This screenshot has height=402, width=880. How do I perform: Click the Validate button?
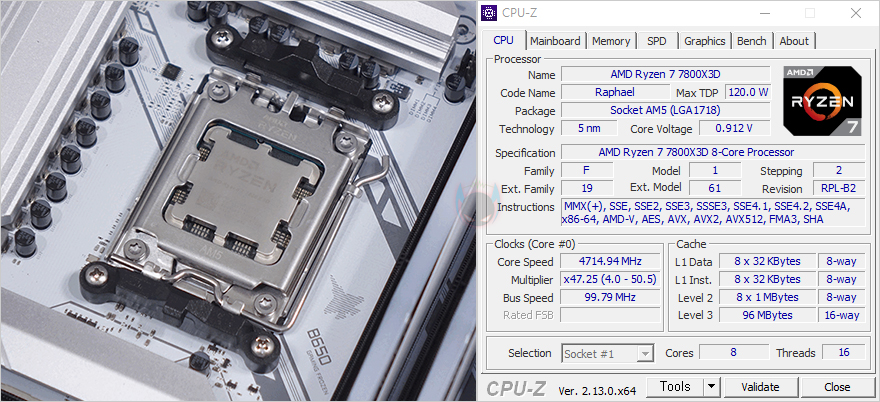pyautogui.click(x=760, y=387)
